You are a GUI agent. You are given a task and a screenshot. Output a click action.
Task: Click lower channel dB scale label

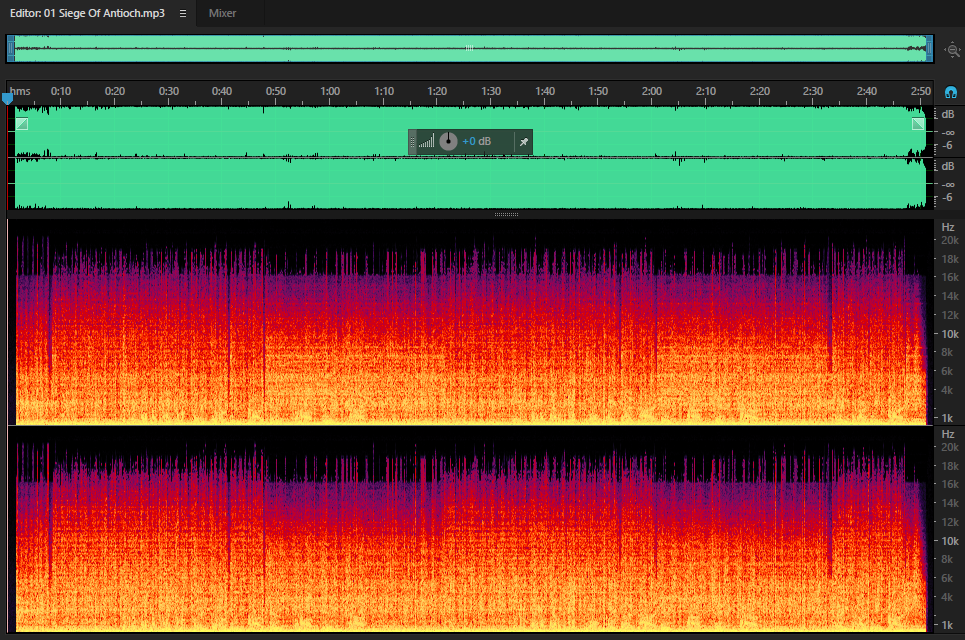tap(948, 166)
